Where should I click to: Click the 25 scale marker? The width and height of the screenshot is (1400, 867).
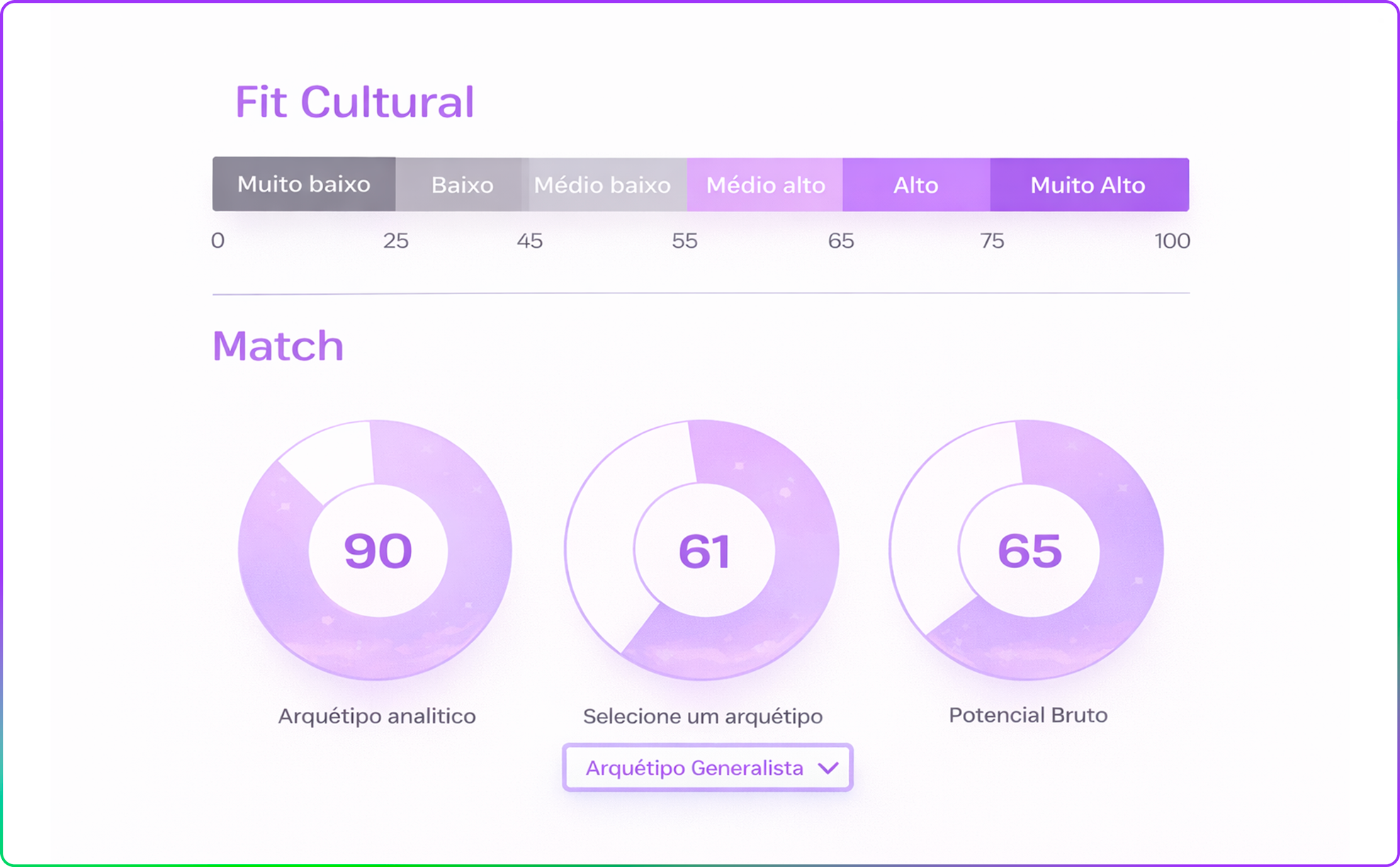[x=395, y=241]
